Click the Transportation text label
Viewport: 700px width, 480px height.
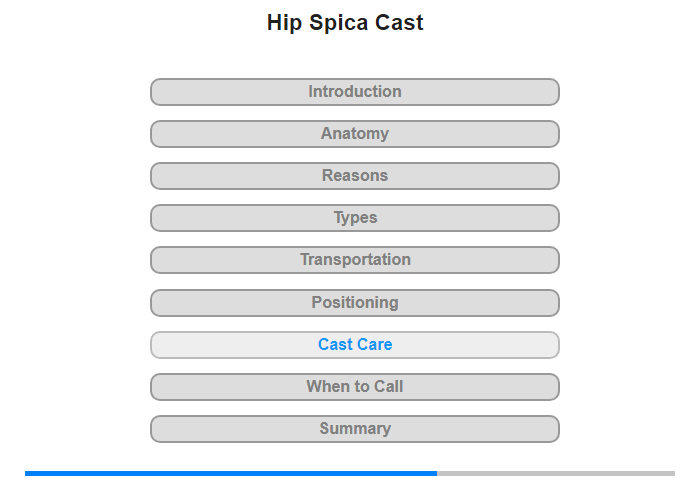tap(355, 260)
